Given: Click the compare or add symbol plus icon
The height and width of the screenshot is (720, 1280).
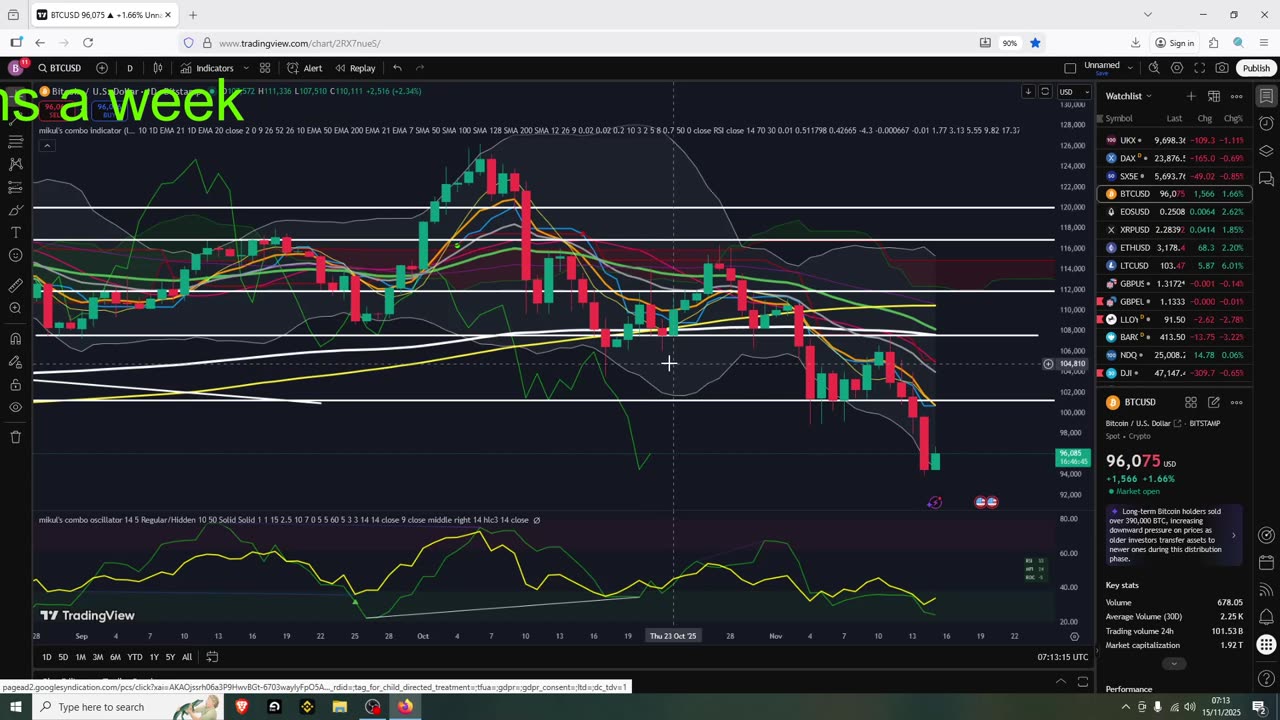Looking at the screenshot, I should point(102,68).
